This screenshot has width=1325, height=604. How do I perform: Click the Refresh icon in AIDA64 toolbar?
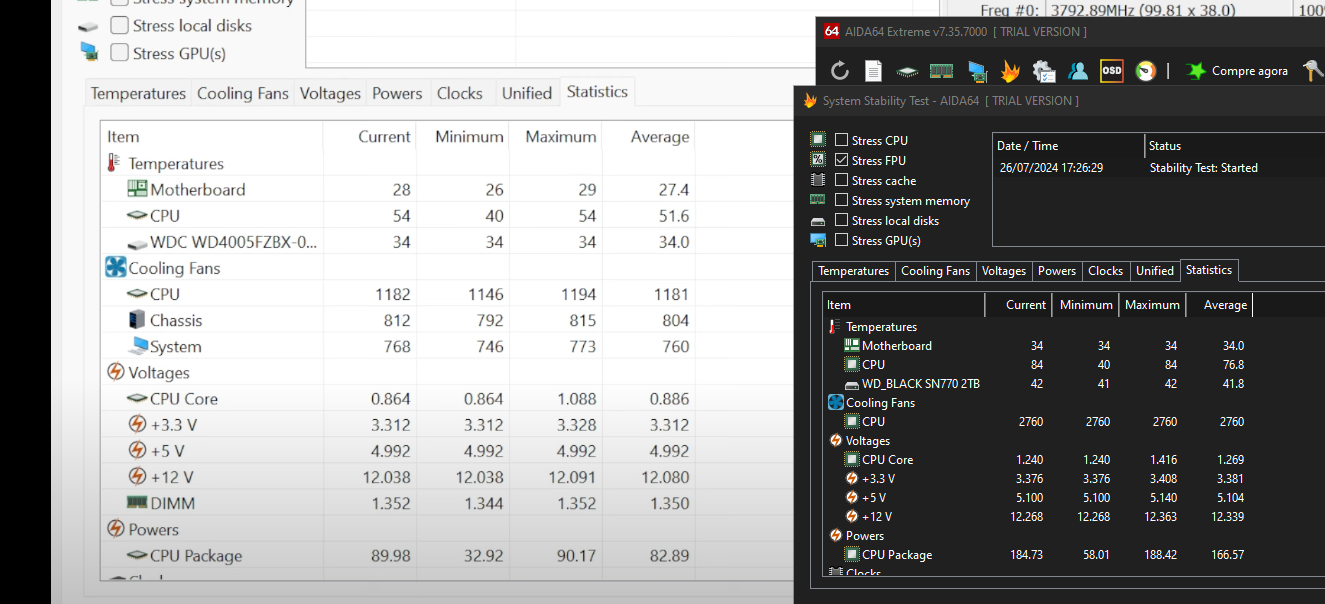point(840,71)
